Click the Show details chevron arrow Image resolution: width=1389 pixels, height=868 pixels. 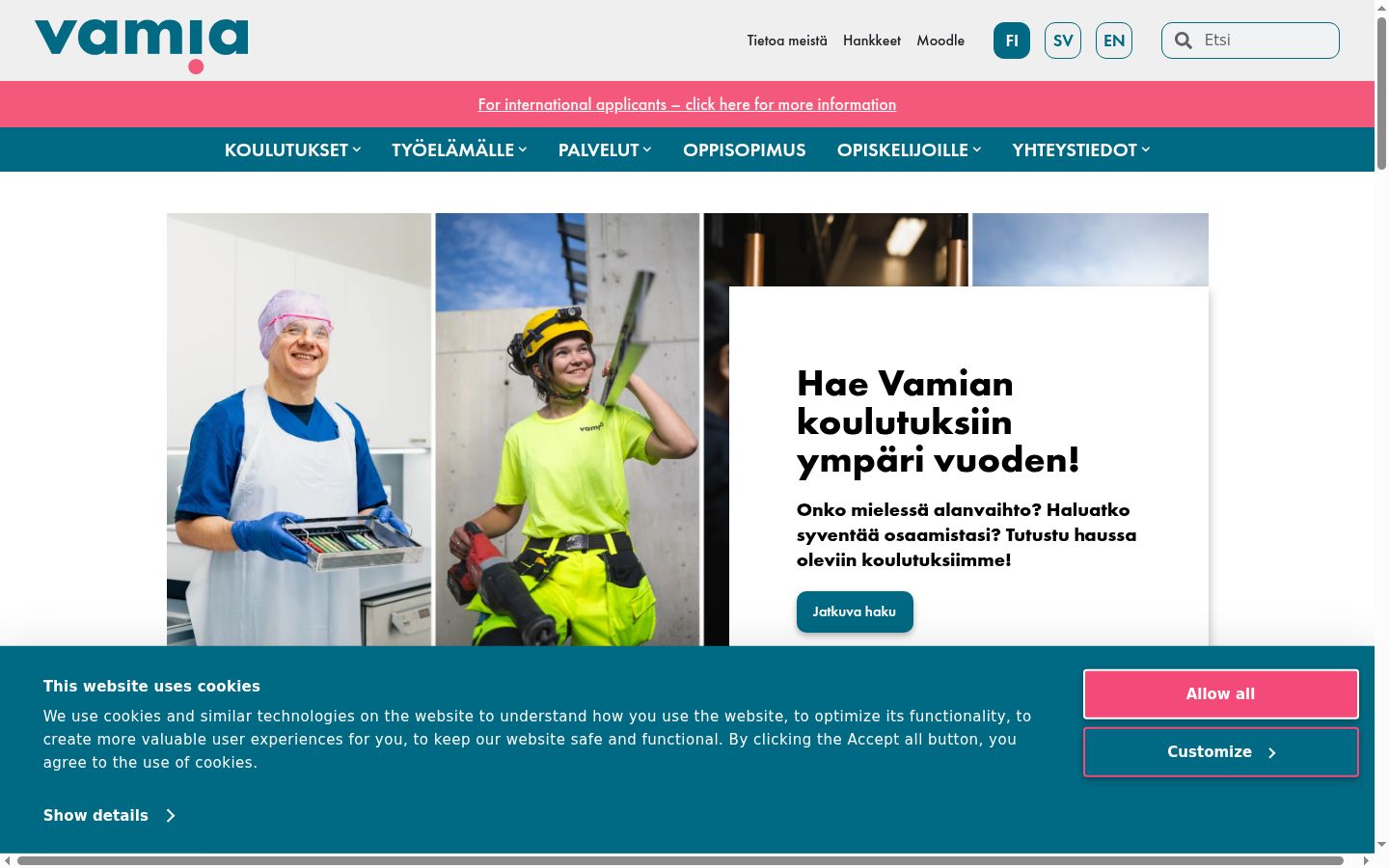point(171,816)
